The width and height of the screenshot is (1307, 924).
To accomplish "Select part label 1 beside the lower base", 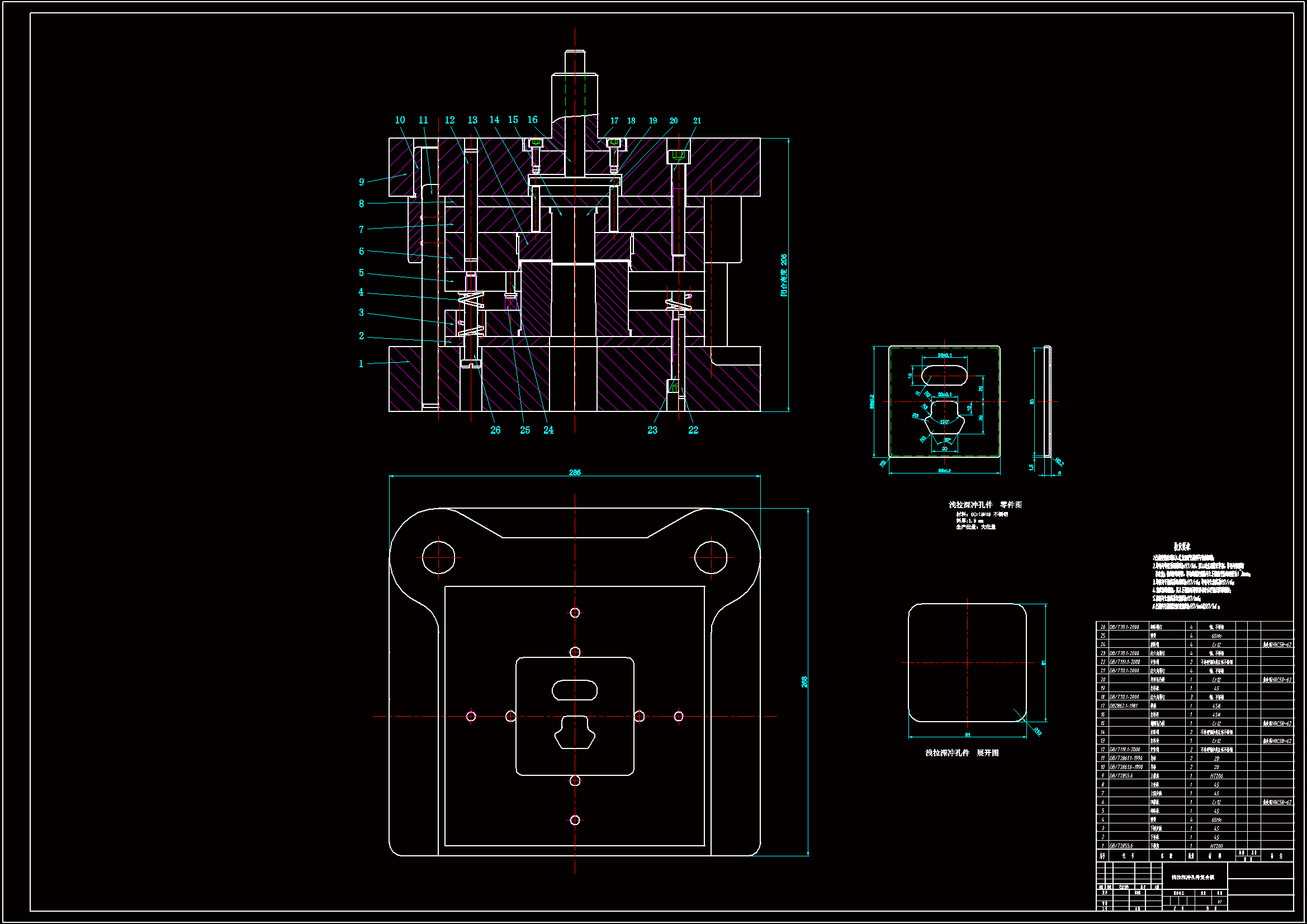I will [361, 364].
